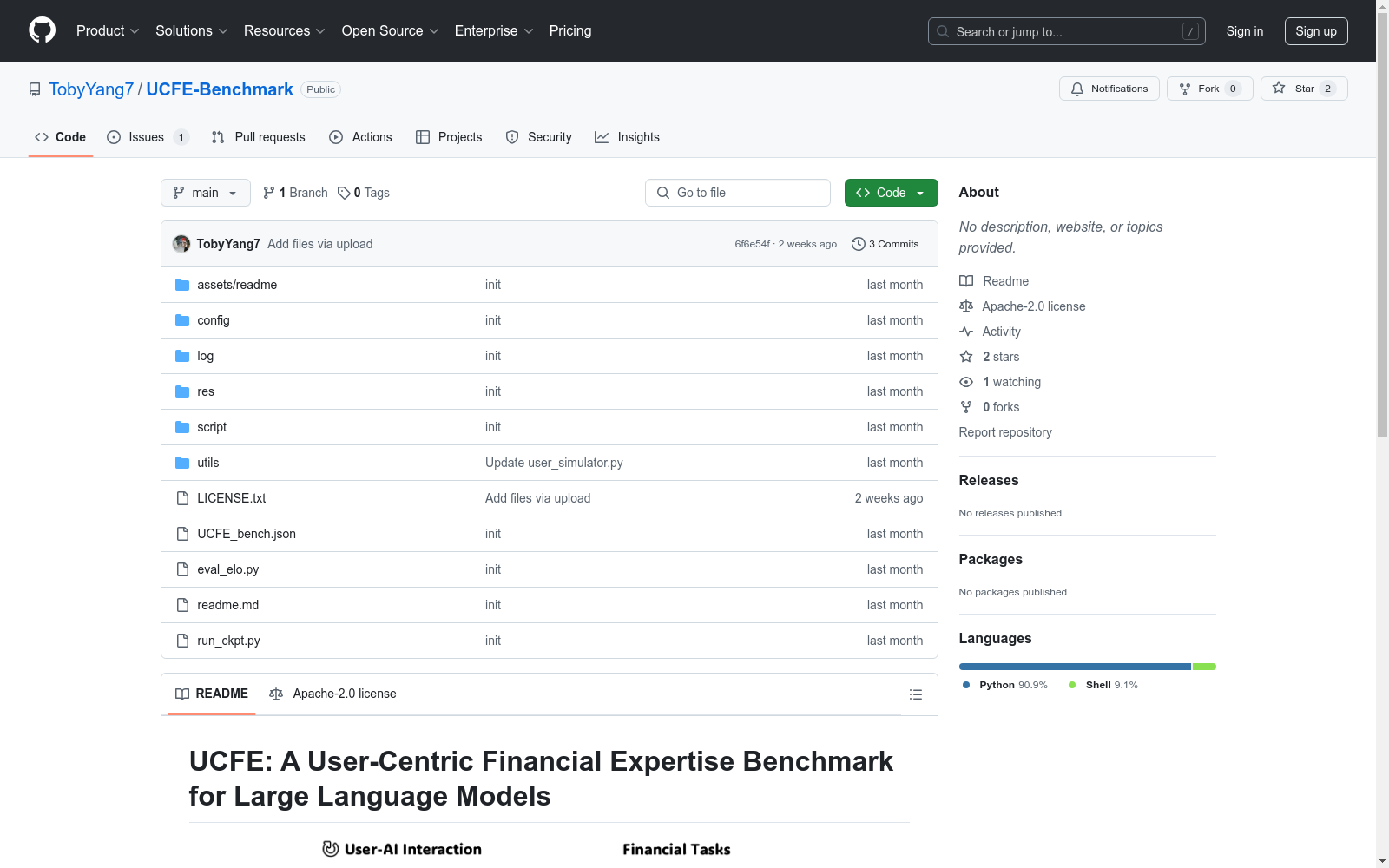Screen dimensions: 1389x868
Task: Click the res folder icon
Action: coord(182,391)
